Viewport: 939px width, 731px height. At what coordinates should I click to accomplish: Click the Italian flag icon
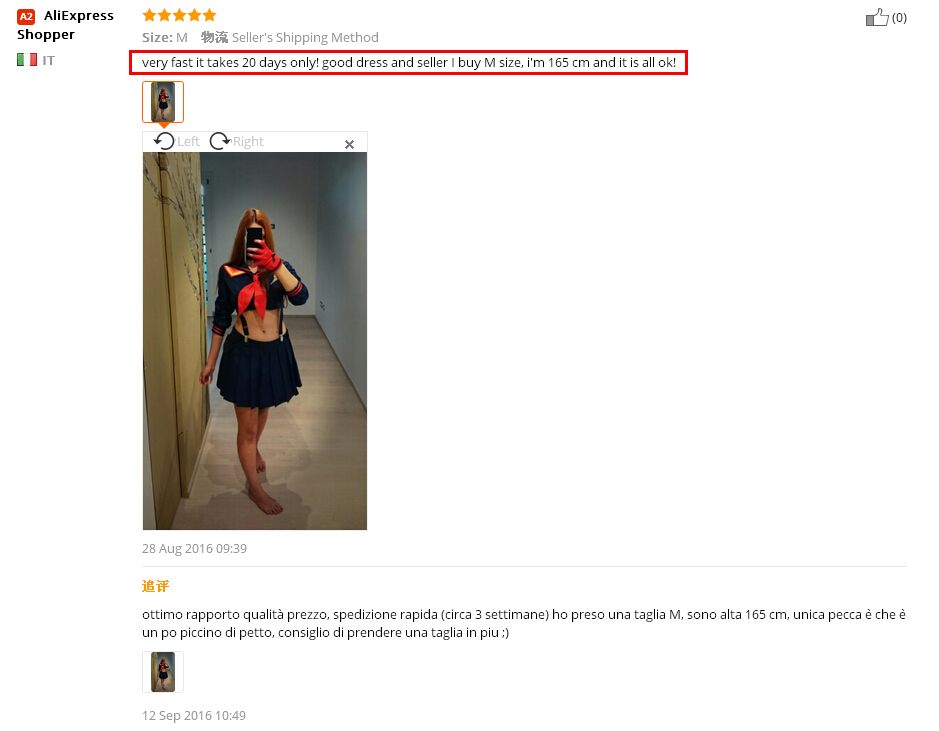pos(27,60)
